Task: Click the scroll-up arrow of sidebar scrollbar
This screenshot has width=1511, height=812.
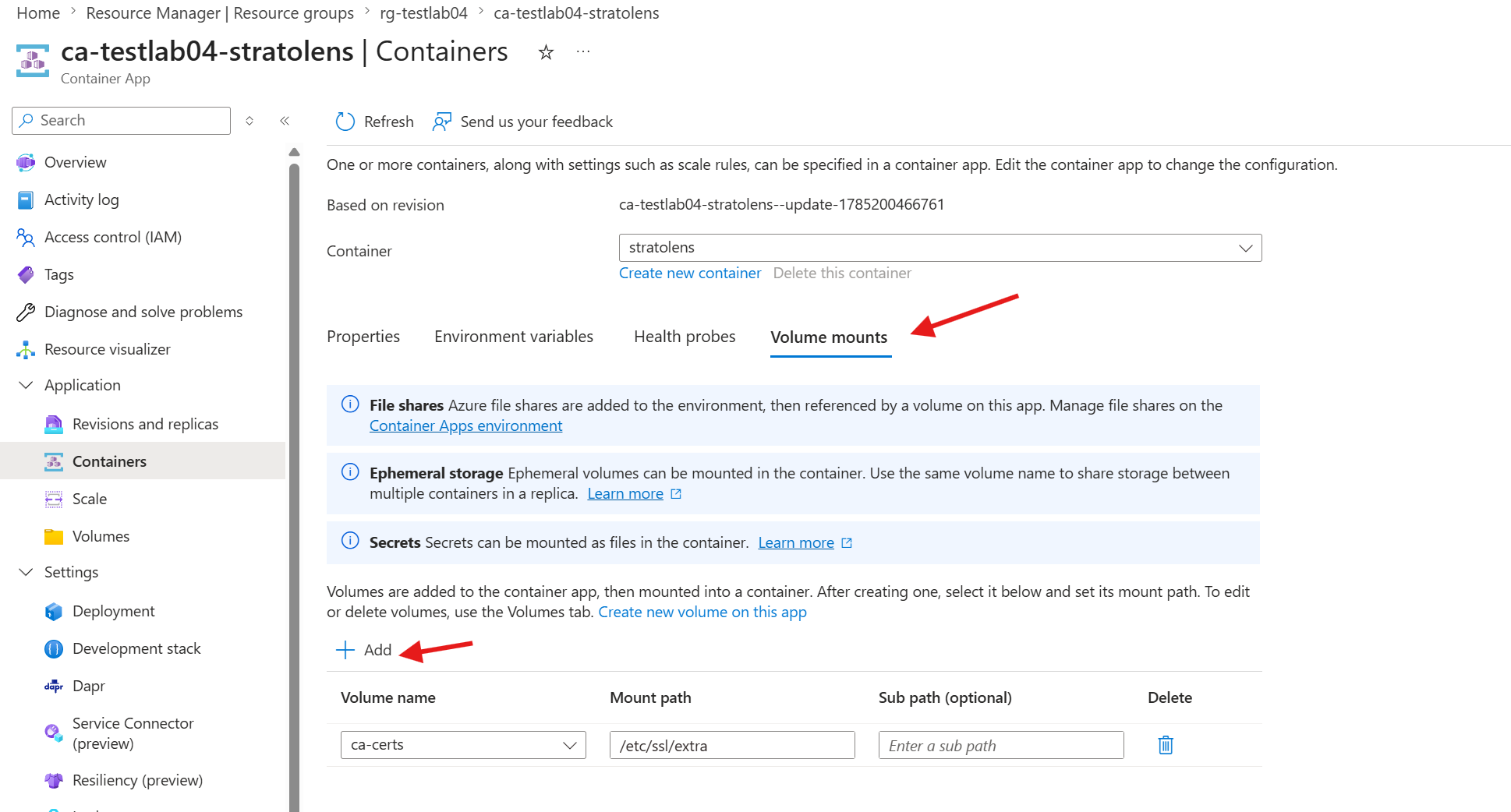Action: [294, 152]
